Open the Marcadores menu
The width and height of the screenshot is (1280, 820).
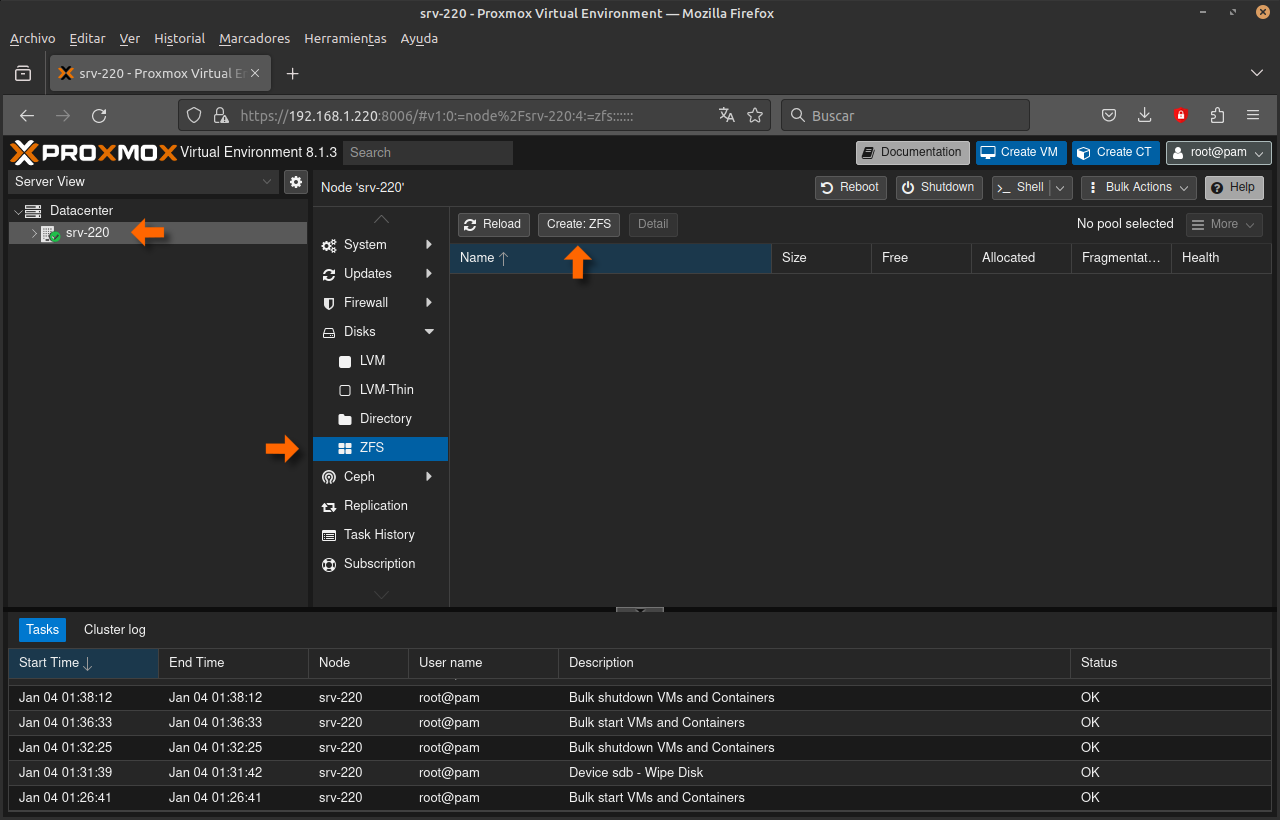pos(255,39)
